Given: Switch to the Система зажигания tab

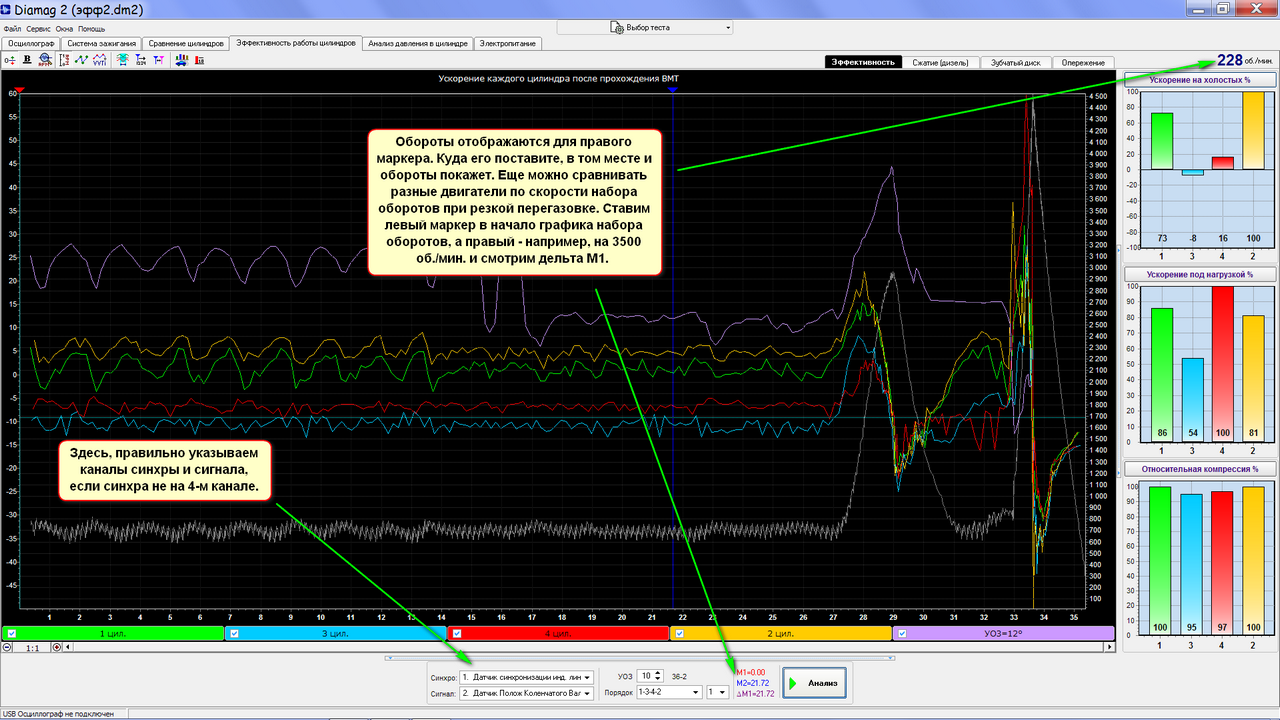Looking at the screenshot, I should point(101,43).
